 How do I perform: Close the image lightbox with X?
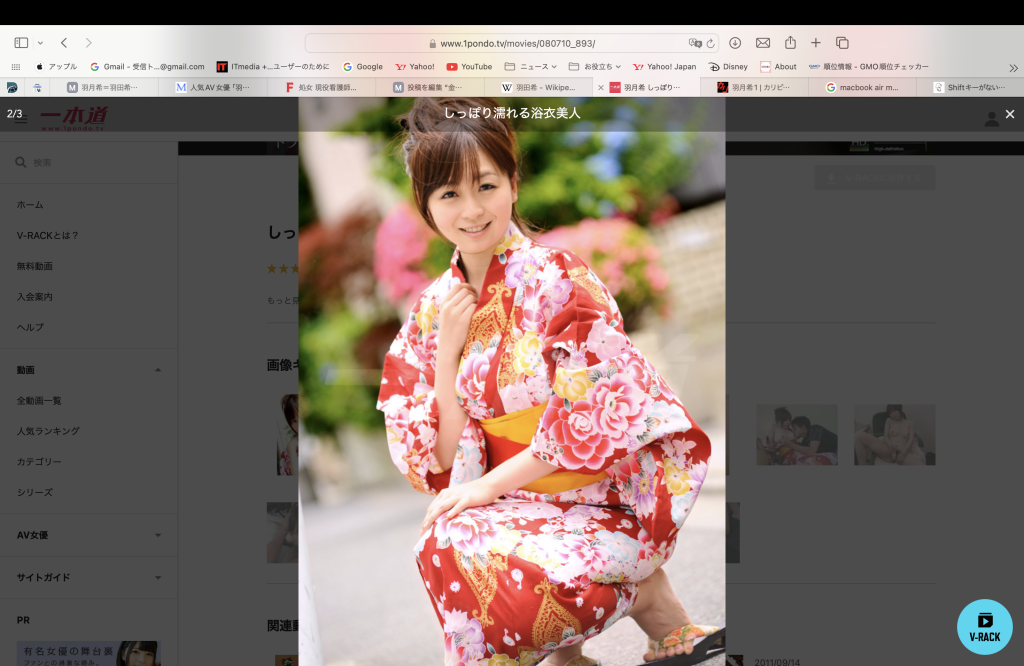(1010, 115)
